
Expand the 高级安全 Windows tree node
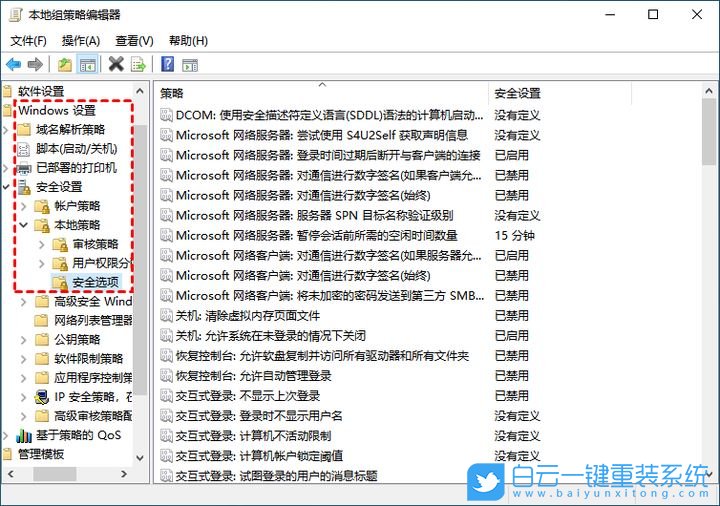[24, 302]
